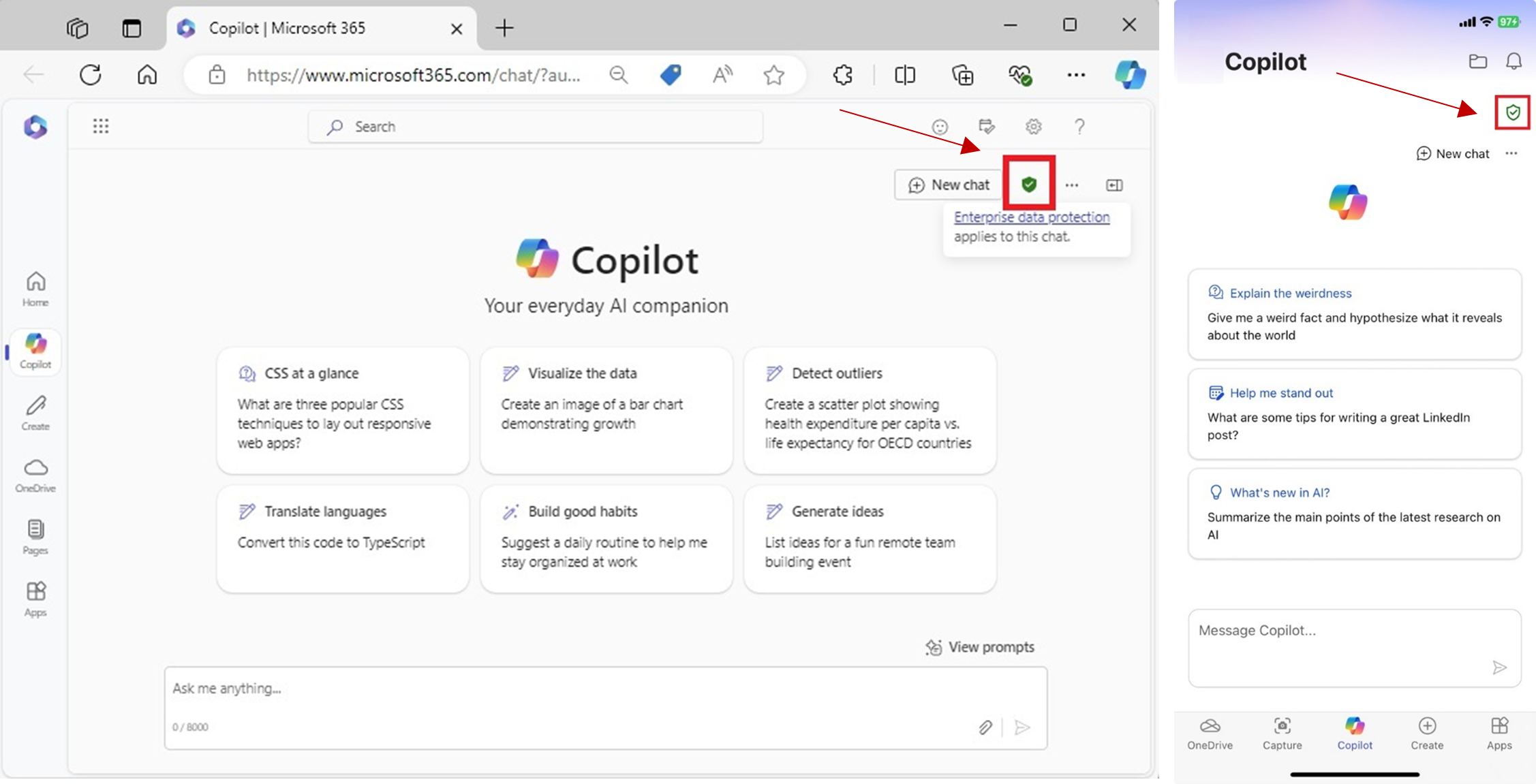The width and height of the screenshot is (1536, 784).
Task: Select the CSS at a glance prompt card
Action: coord(343,411)
